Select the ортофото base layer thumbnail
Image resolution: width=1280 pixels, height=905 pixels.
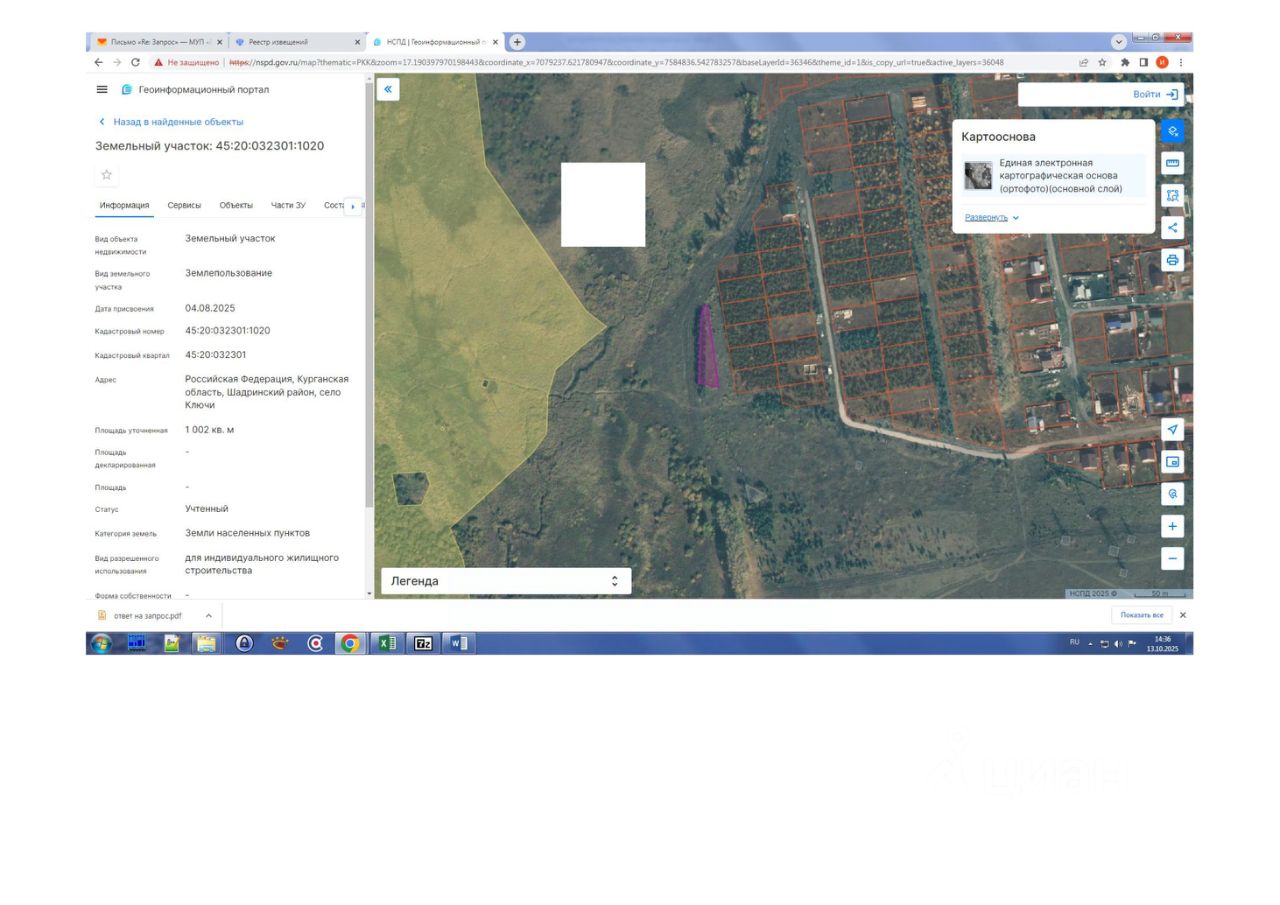978,176
